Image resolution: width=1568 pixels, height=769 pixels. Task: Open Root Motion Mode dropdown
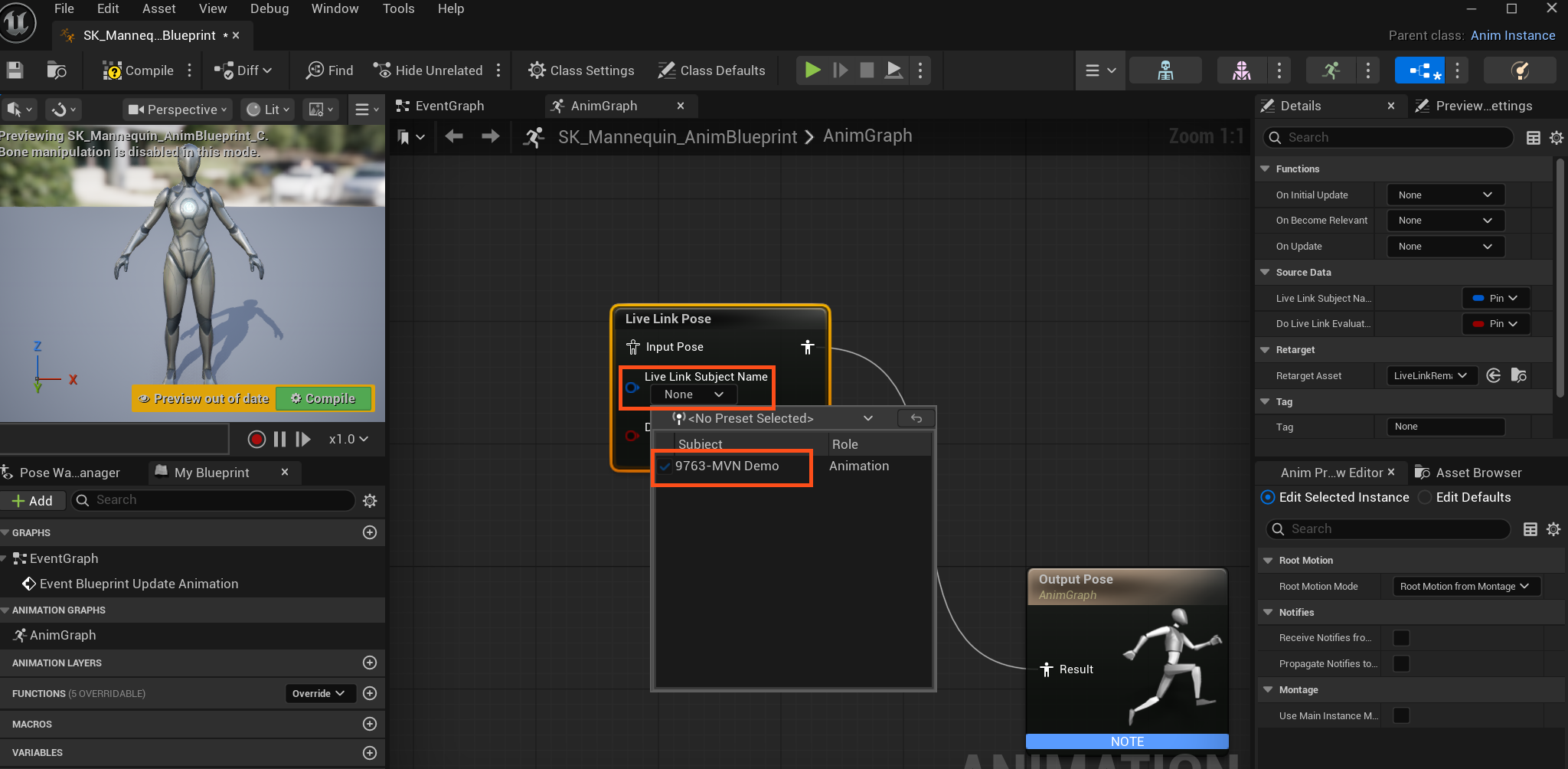coord(1465,586)
